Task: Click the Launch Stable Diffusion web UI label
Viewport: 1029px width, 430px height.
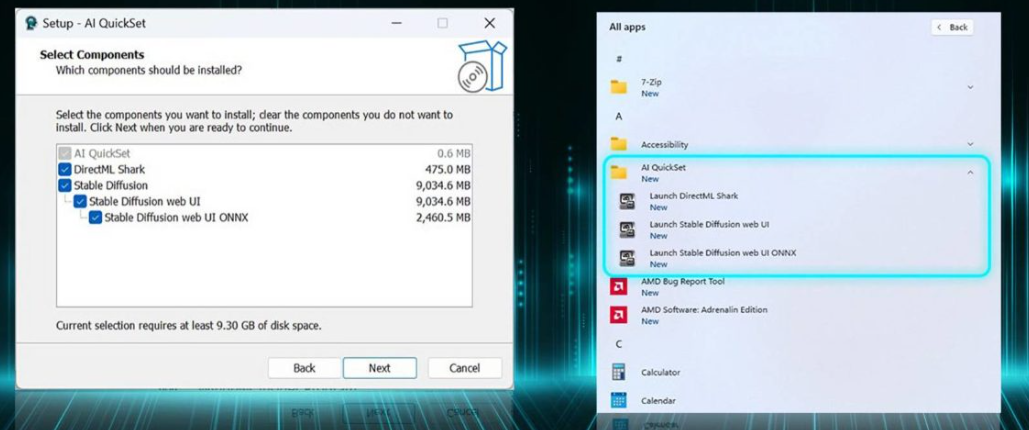Action: point(709,224)
